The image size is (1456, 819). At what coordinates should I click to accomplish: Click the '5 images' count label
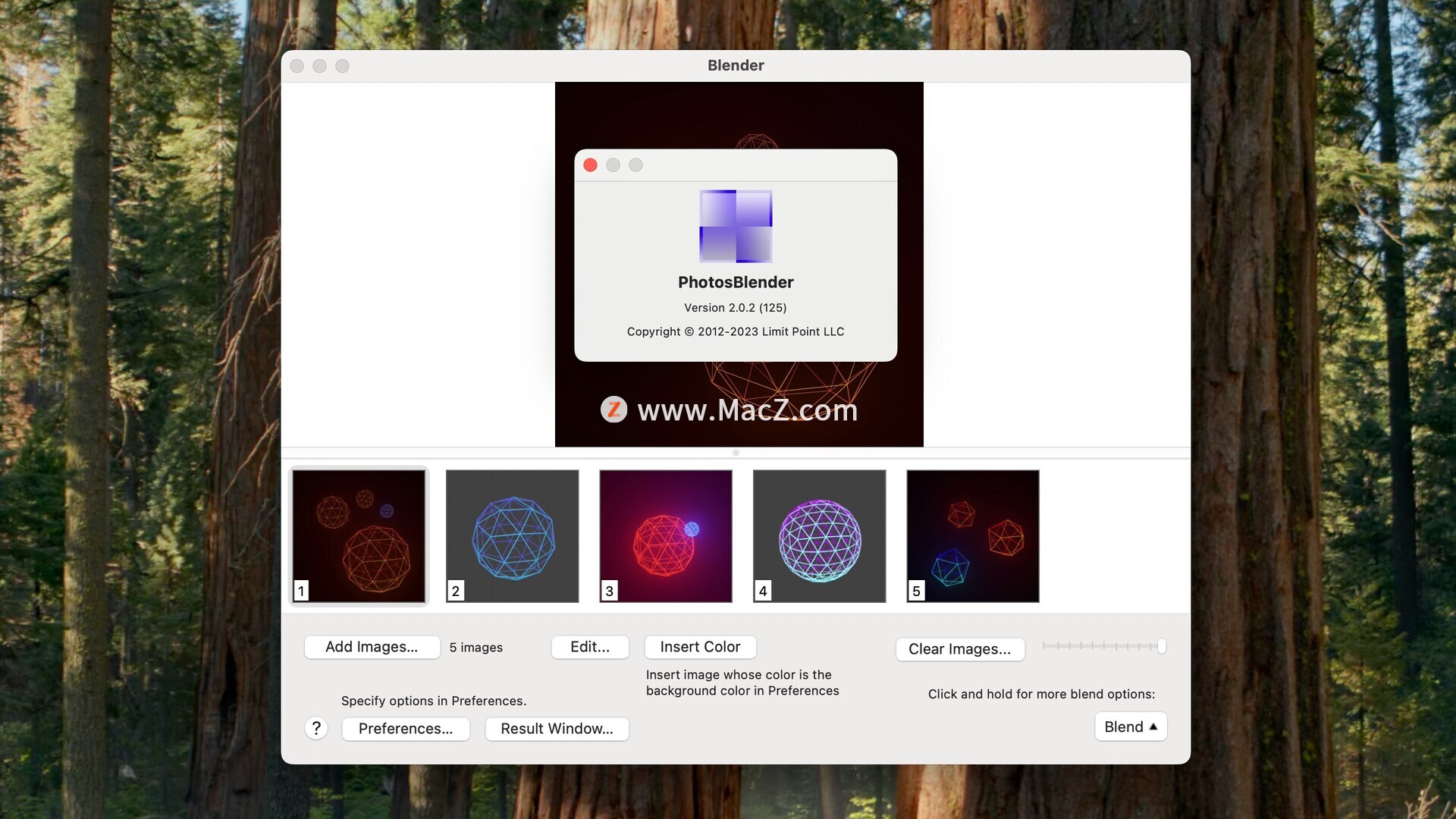pos(476,648)
